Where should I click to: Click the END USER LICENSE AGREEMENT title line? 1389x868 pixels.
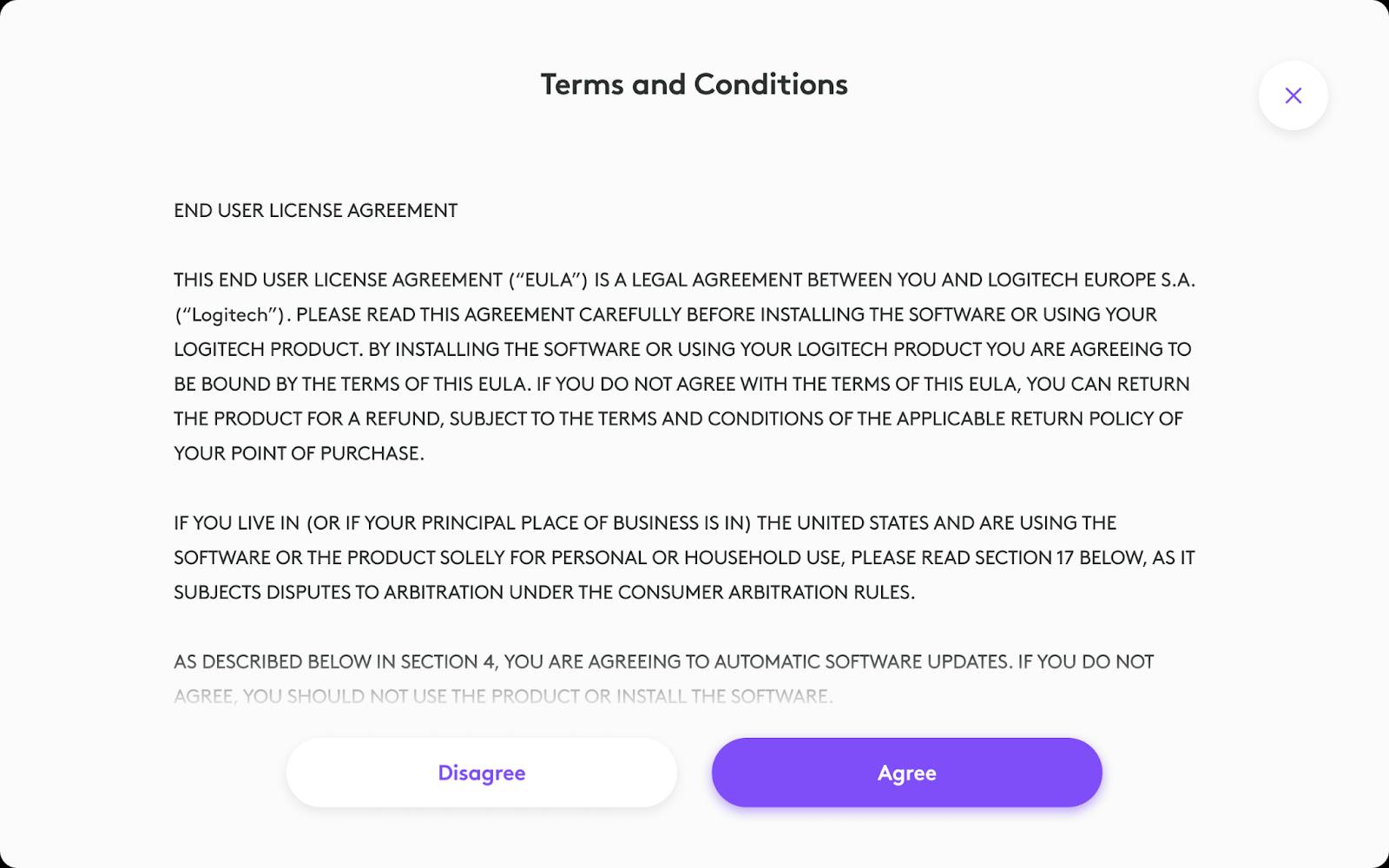point(315,211)
